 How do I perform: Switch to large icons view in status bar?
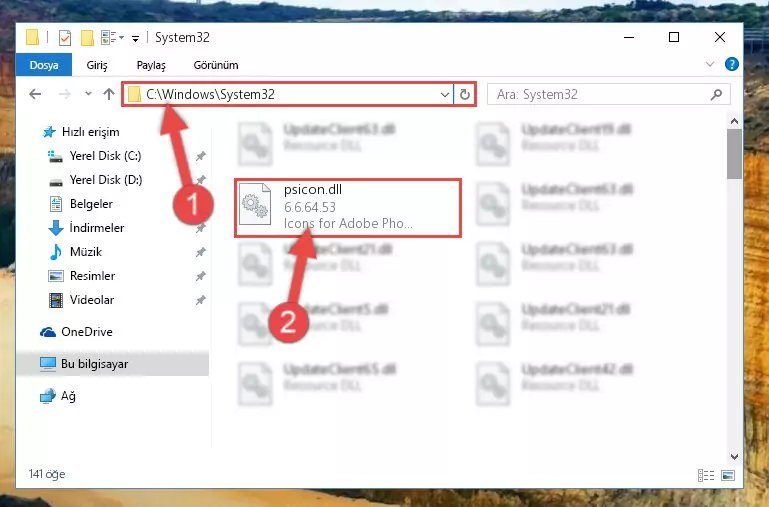[728, 475]
